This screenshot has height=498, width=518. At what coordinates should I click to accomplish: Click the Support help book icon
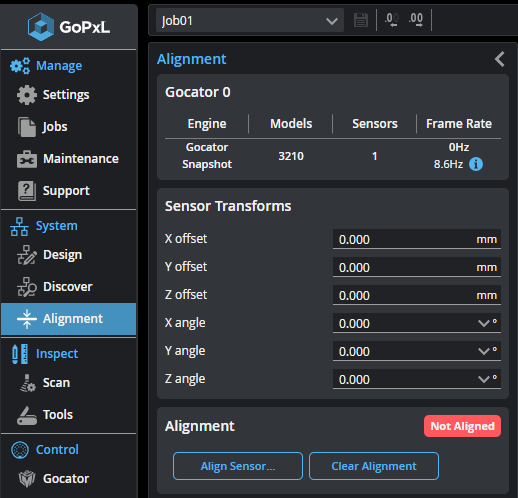[27, 191]
